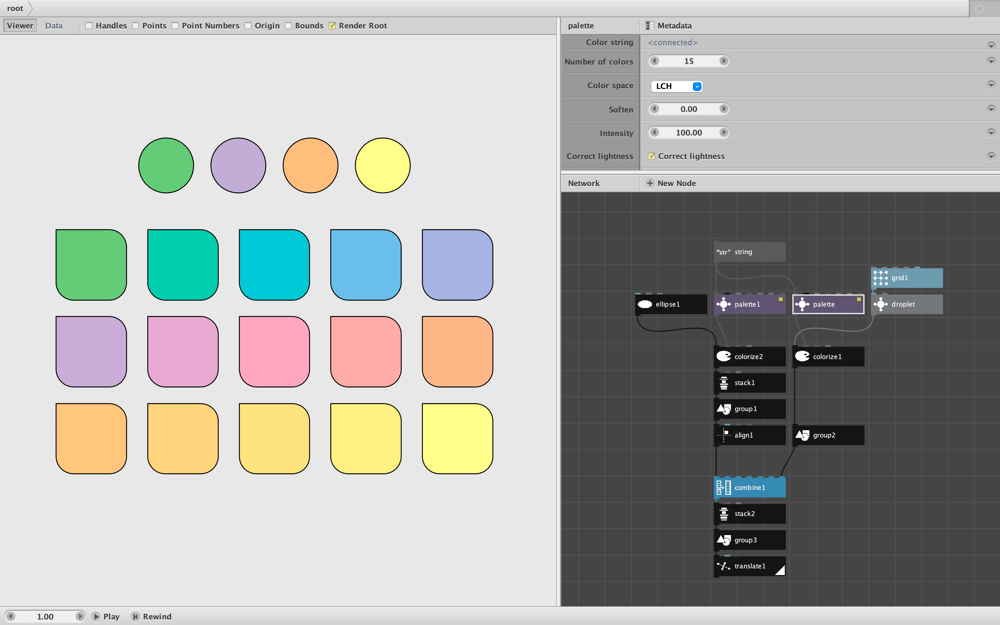Select the palette1 node icon
This screenshot has width=1000, height=625.
coord(723,304)
